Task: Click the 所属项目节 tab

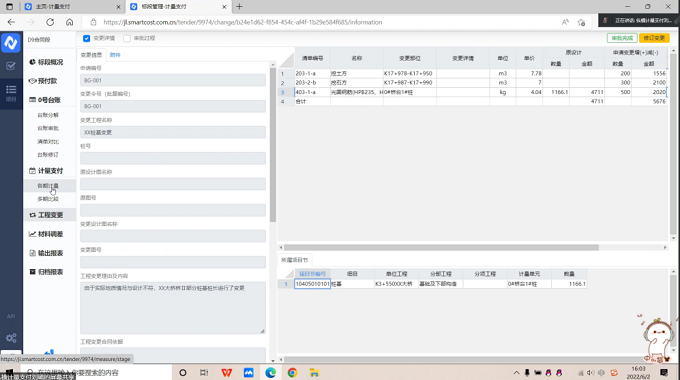Action: coord(294,260)
